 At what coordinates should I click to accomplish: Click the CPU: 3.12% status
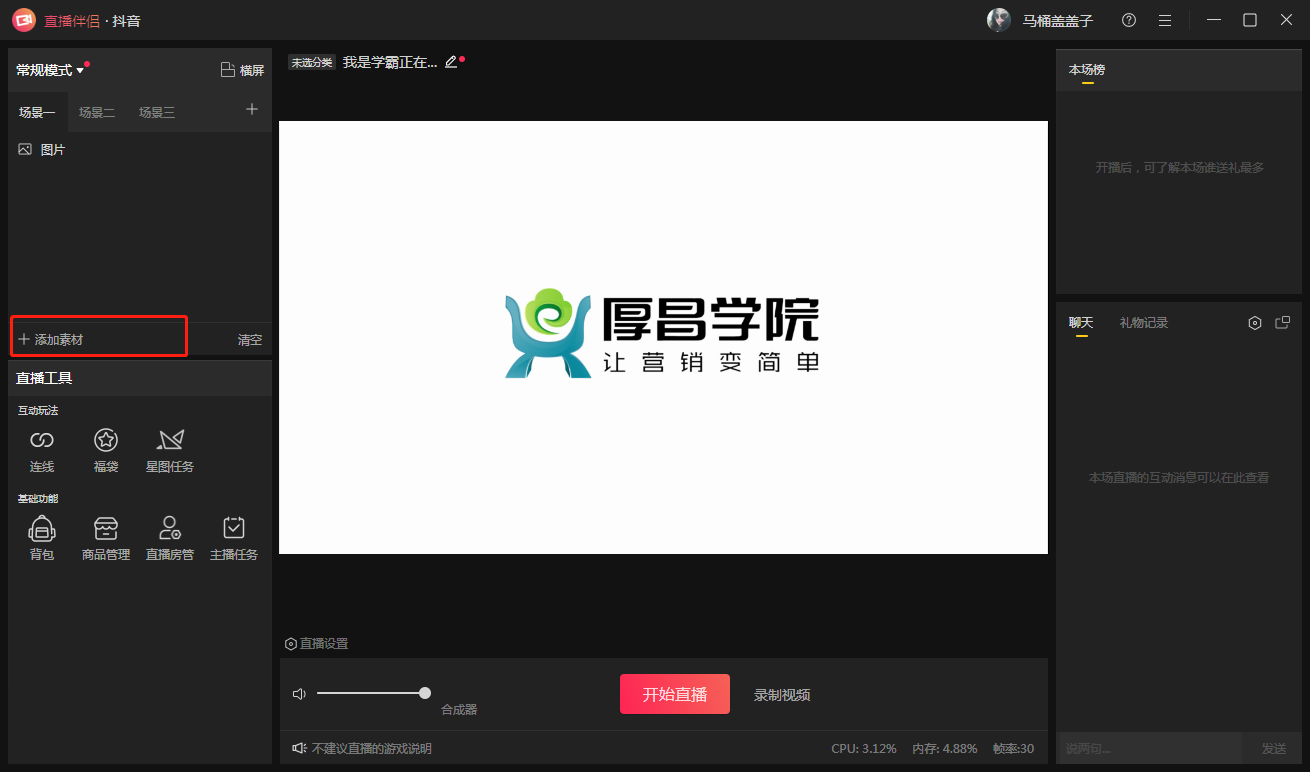(x=864, y=749)
